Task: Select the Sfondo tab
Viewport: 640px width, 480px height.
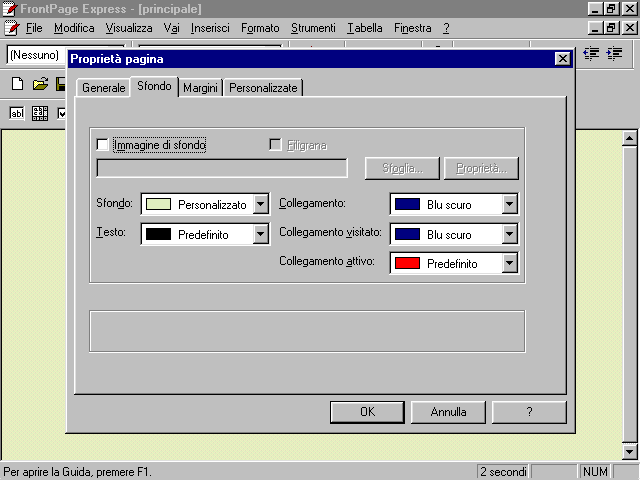Action: coord(154,86)
